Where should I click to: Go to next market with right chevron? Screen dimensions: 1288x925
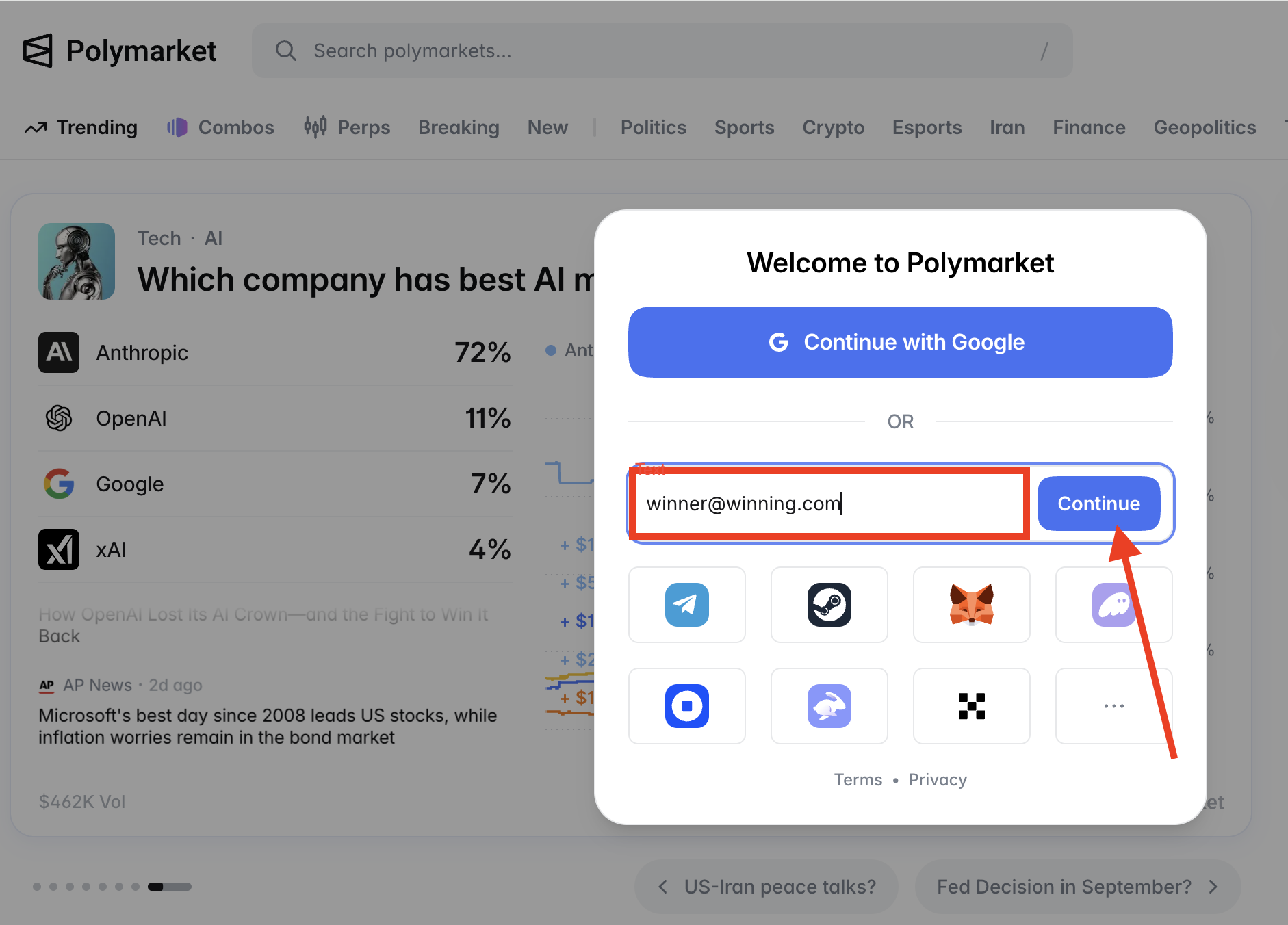(x=1213, y=887)
